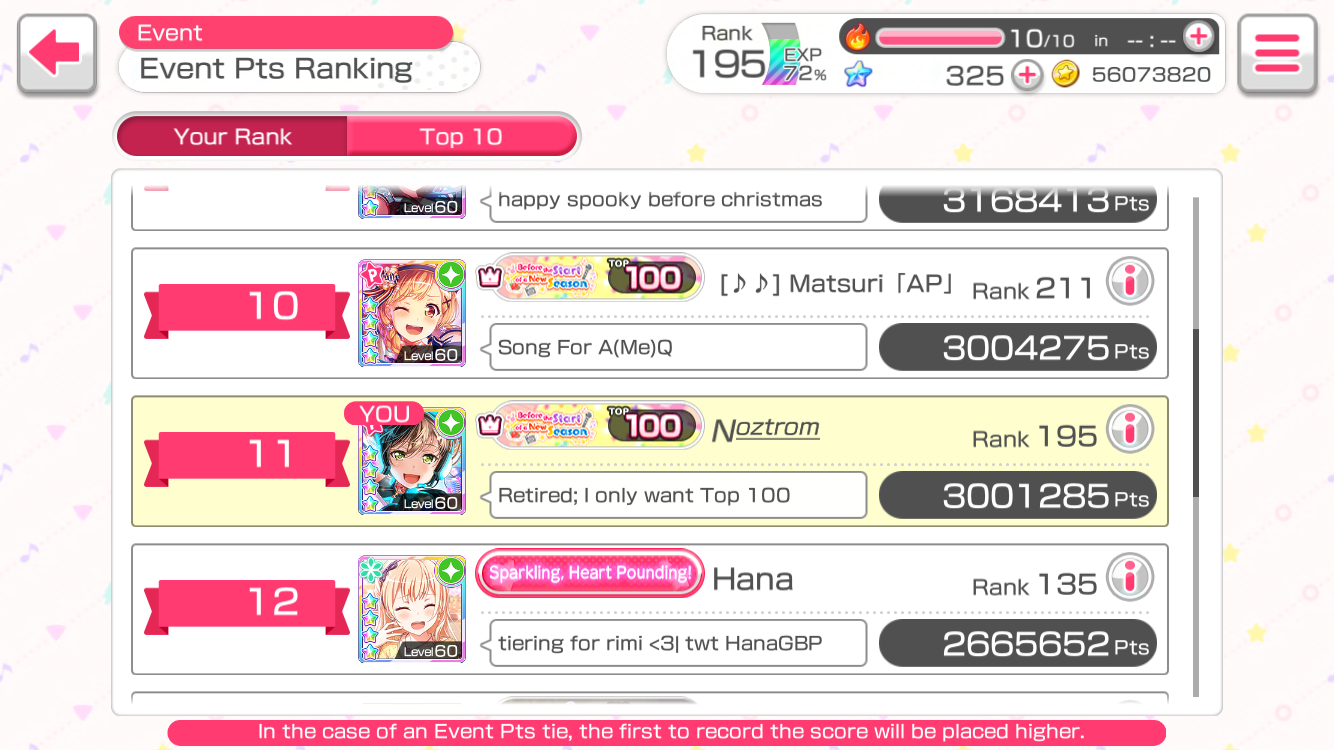Click the gold coin icon

pos(1066,75)
